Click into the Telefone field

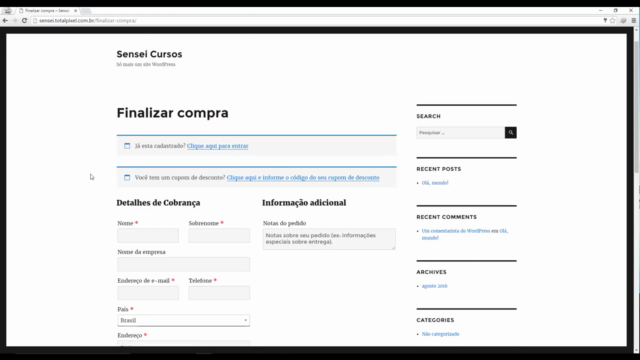(x=219, y=293)
